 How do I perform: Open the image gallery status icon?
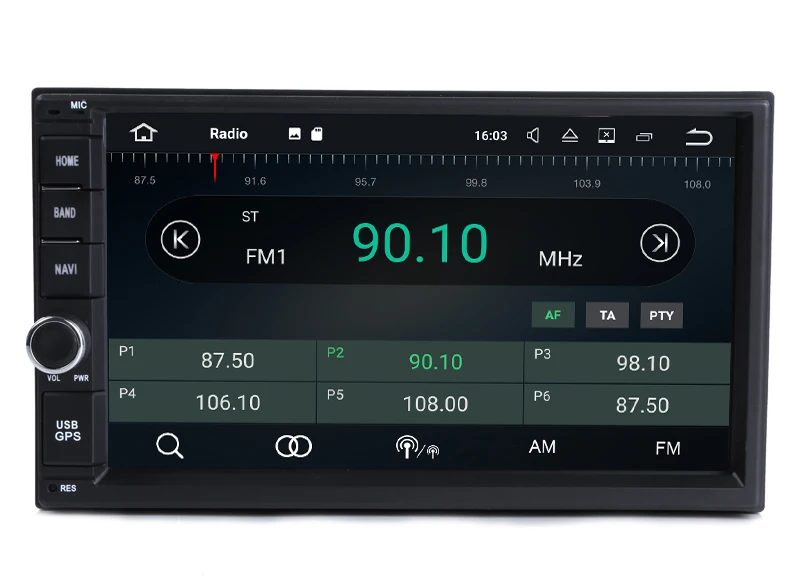tap(294, 134)
